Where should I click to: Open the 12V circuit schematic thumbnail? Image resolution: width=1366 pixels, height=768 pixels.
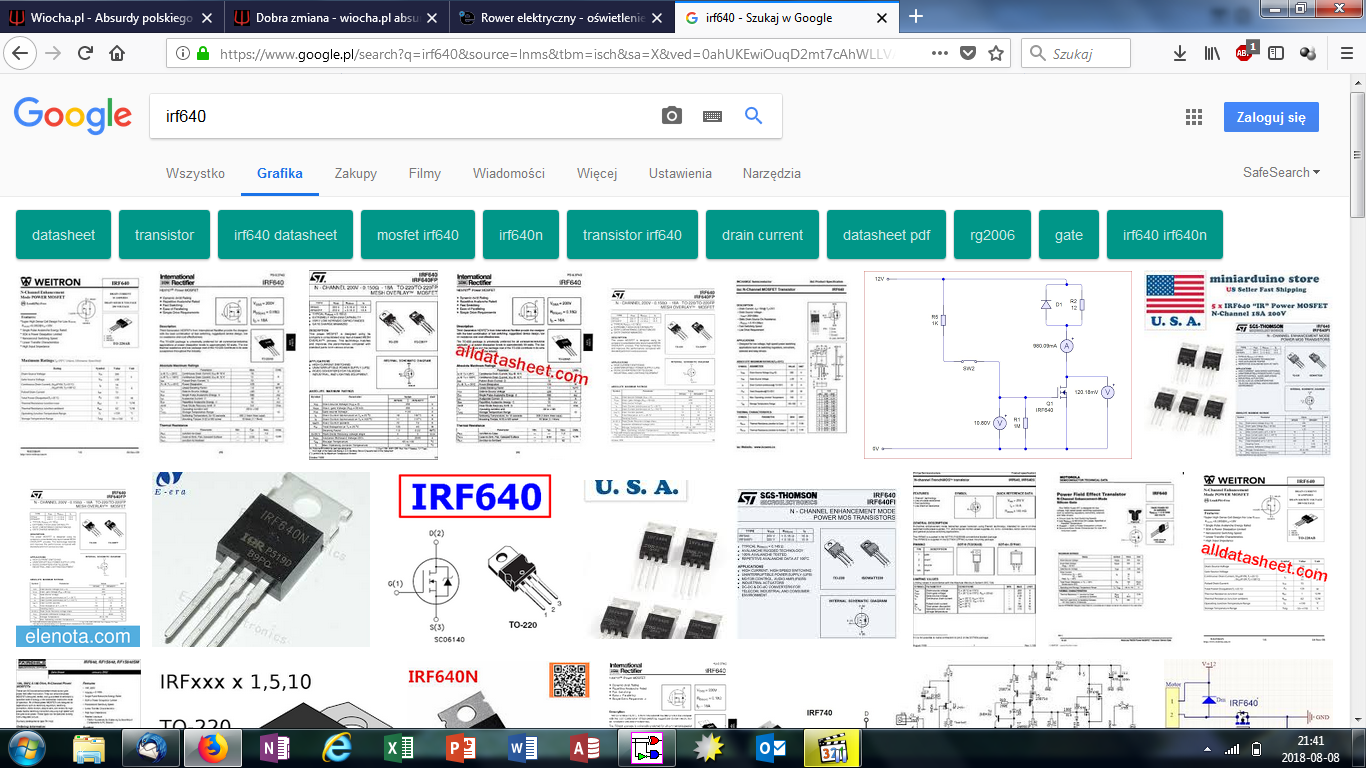[998, 366]
